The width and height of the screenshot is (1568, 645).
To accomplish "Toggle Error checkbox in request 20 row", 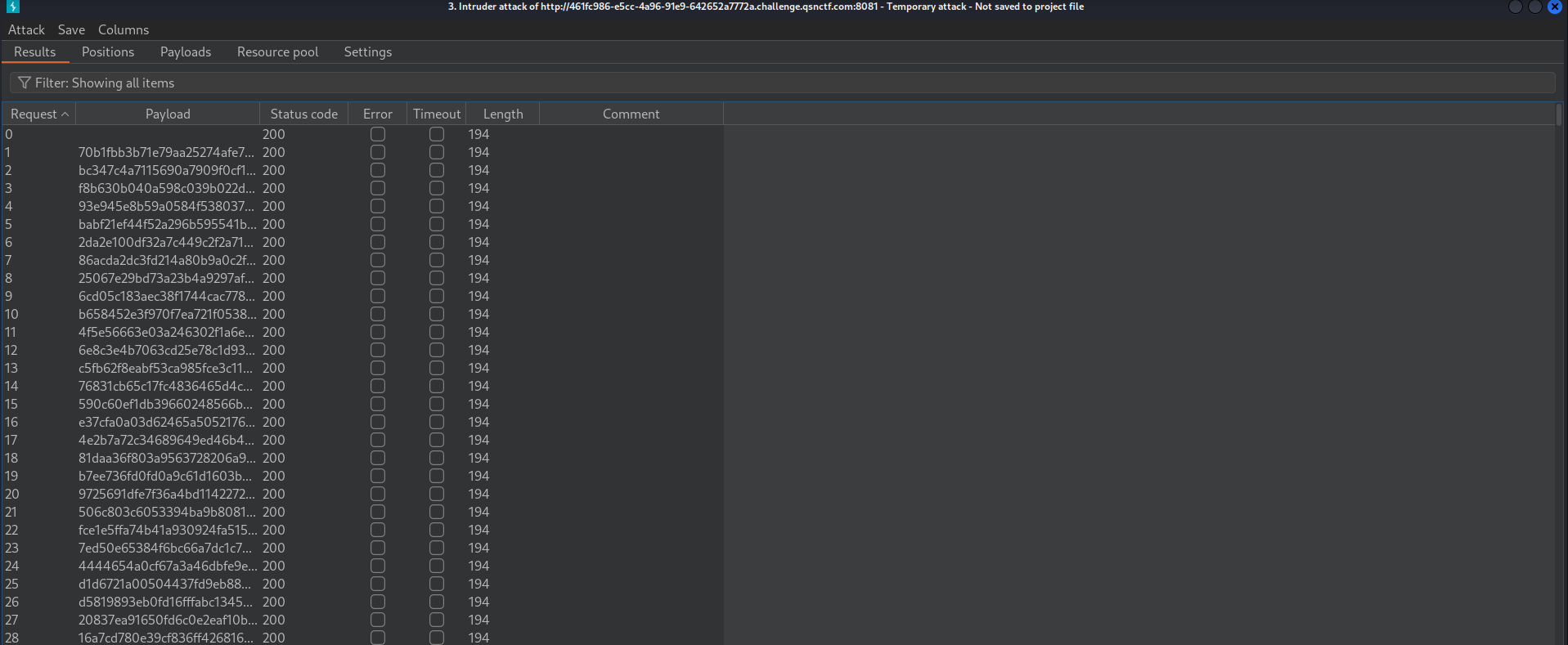I will [378, 494].
